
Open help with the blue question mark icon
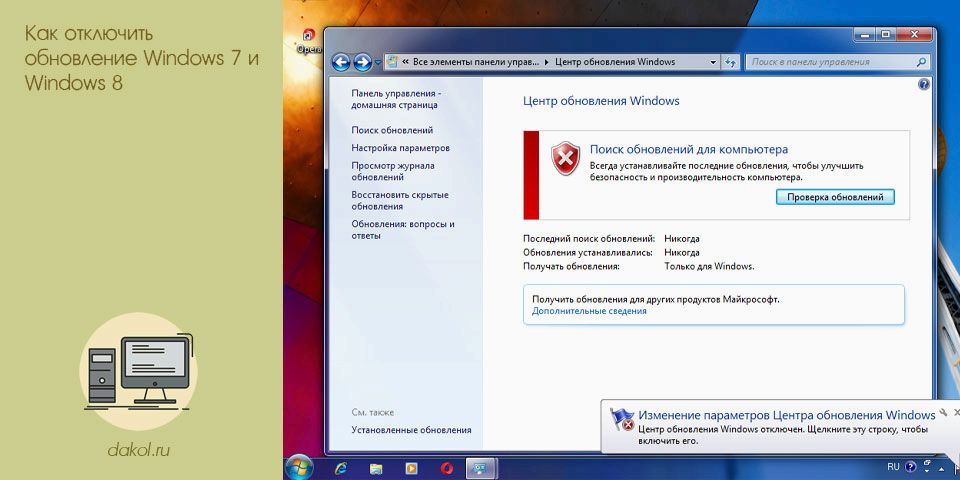(x=924, y=84)
